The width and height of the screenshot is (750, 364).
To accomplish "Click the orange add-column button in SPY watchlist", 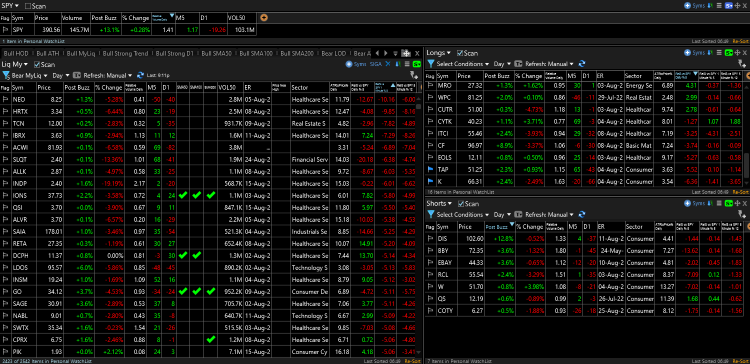I will pos(264,18).
